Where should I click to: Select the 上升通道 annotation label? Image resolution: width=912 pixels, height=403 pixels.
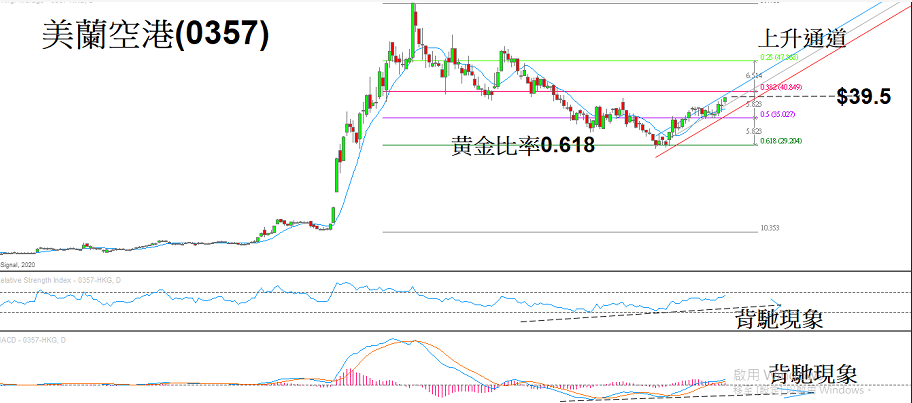803,39
